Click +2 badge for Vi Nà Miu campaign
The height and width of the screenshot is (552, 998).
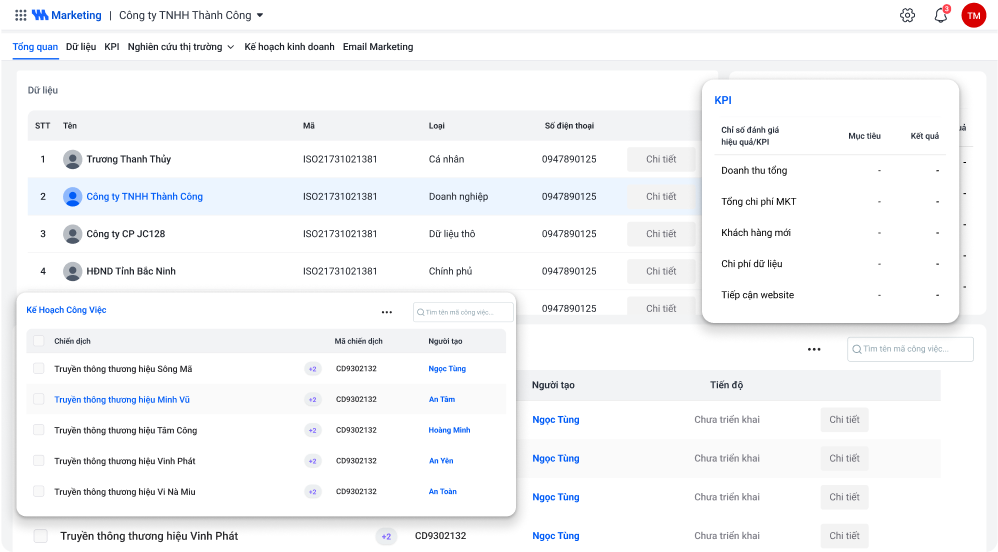[313, 492]
